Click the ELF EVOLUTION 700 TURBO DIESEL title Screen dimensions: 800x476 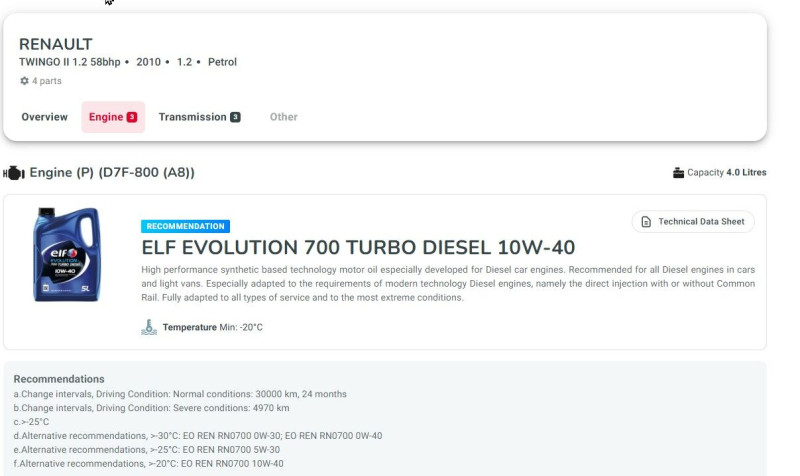coord(358,247)
